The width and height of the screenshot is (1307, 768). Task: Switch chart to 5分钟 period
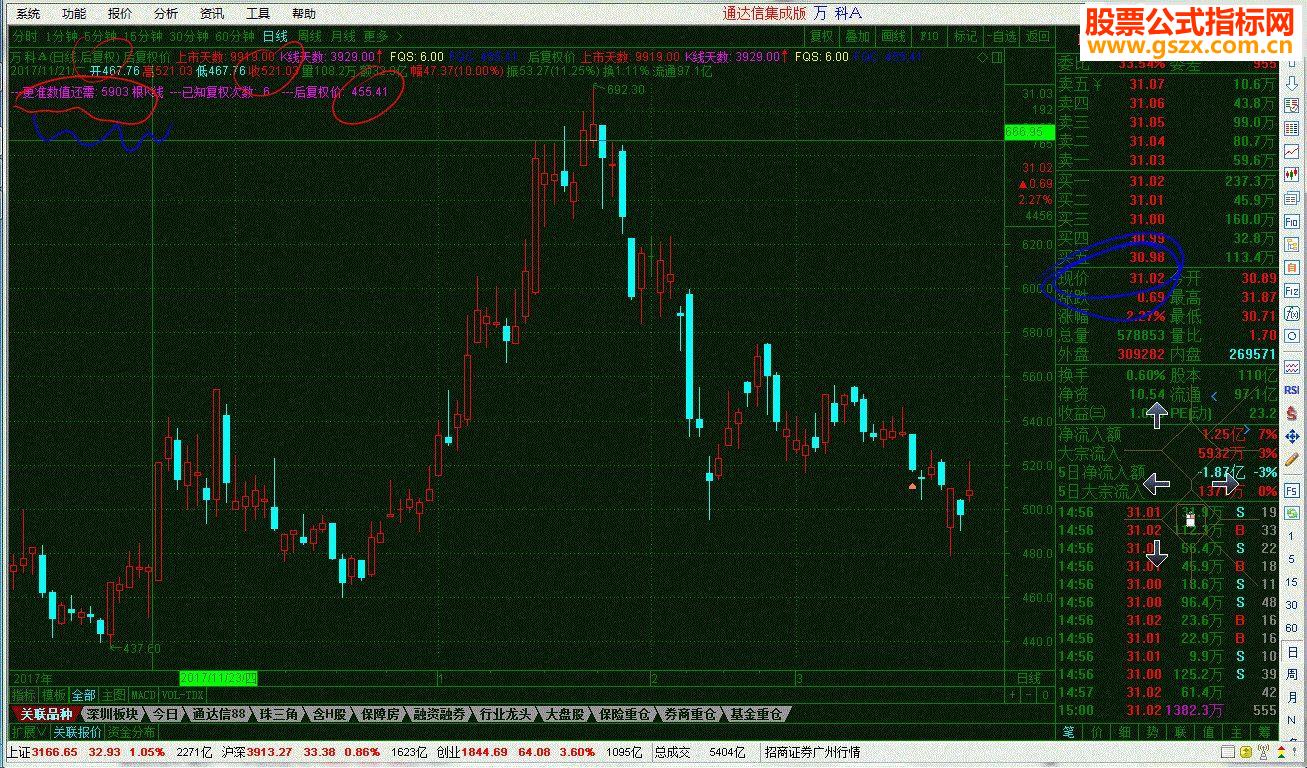tap(98, 36)
